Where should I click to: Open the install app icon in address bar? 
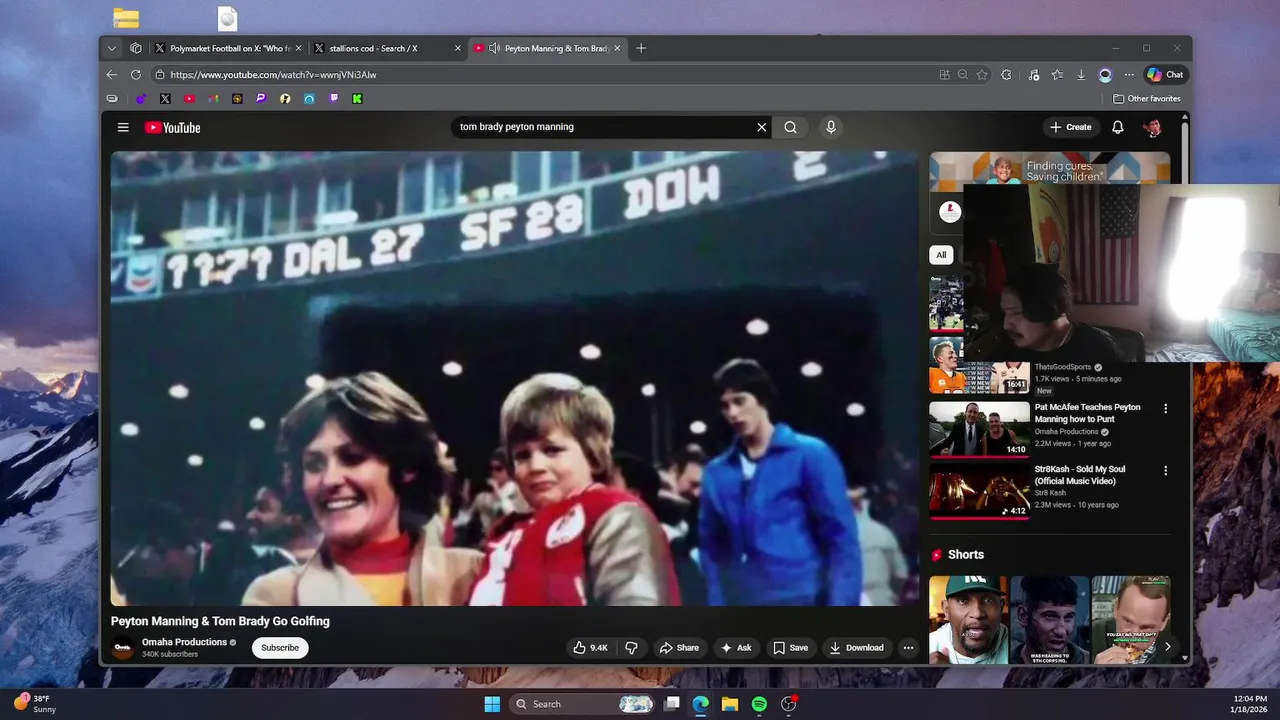coord(944,75)
